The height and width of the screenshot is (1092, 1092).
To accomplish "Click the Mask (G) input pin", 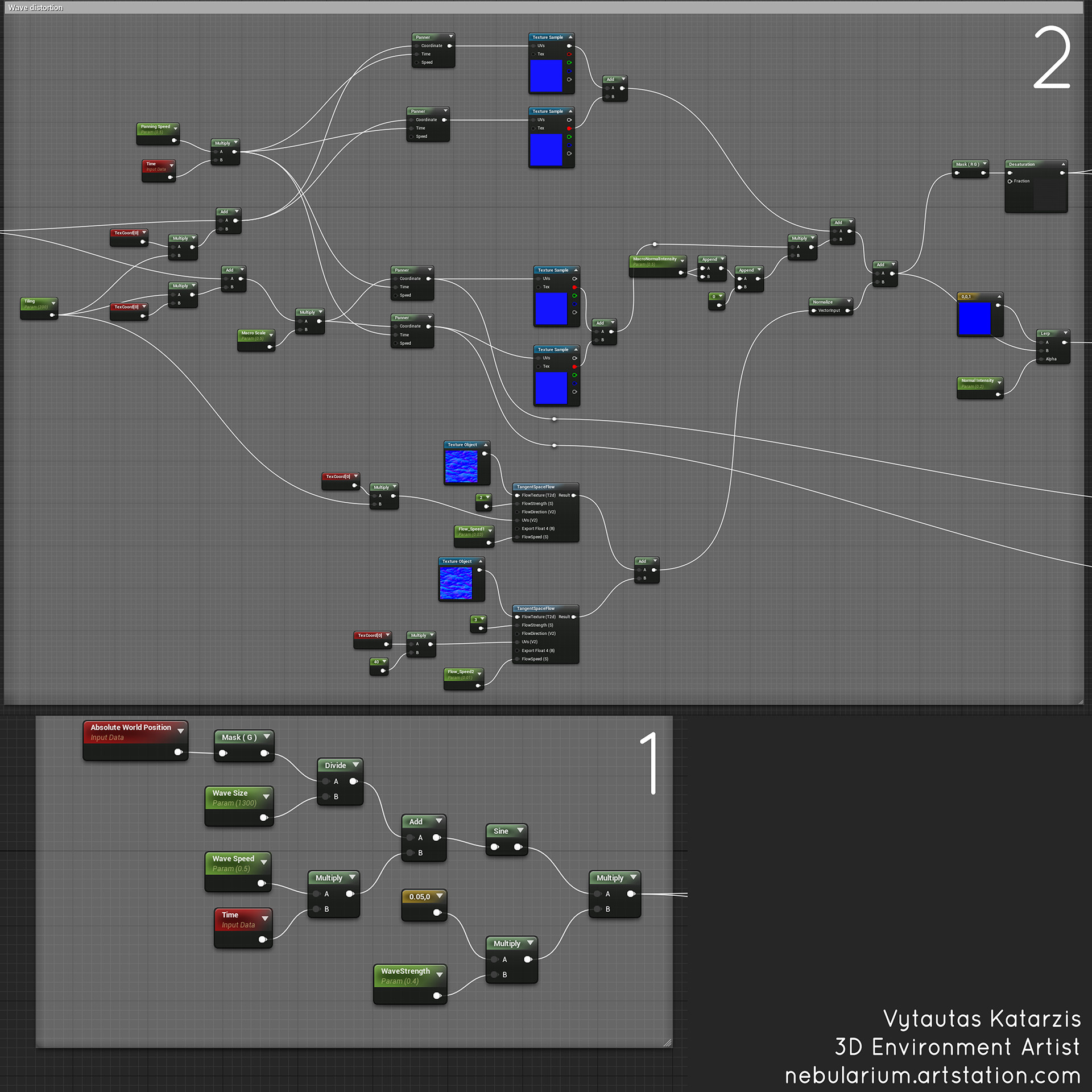I will tap(223, 753).
